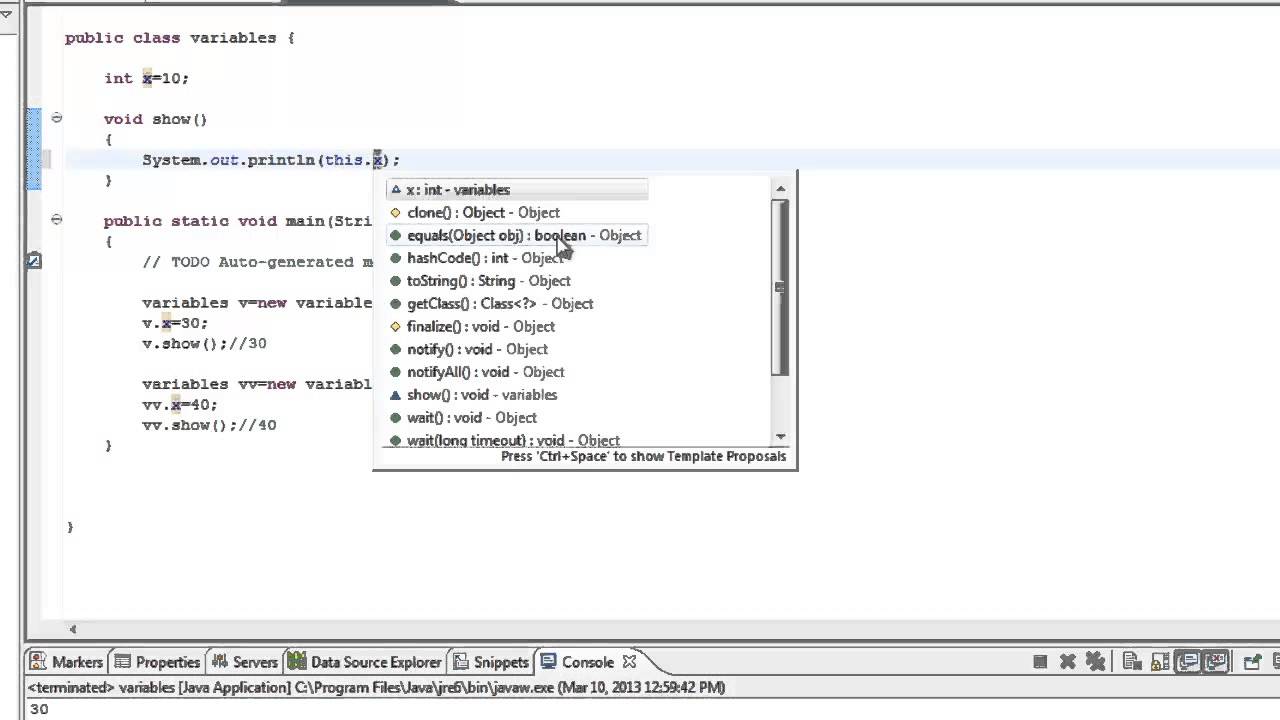Close the Console tab with its X
Image resolution: width=1280 pixels, height=720 pixels.
pyautogui.click(x=629, y=662)
